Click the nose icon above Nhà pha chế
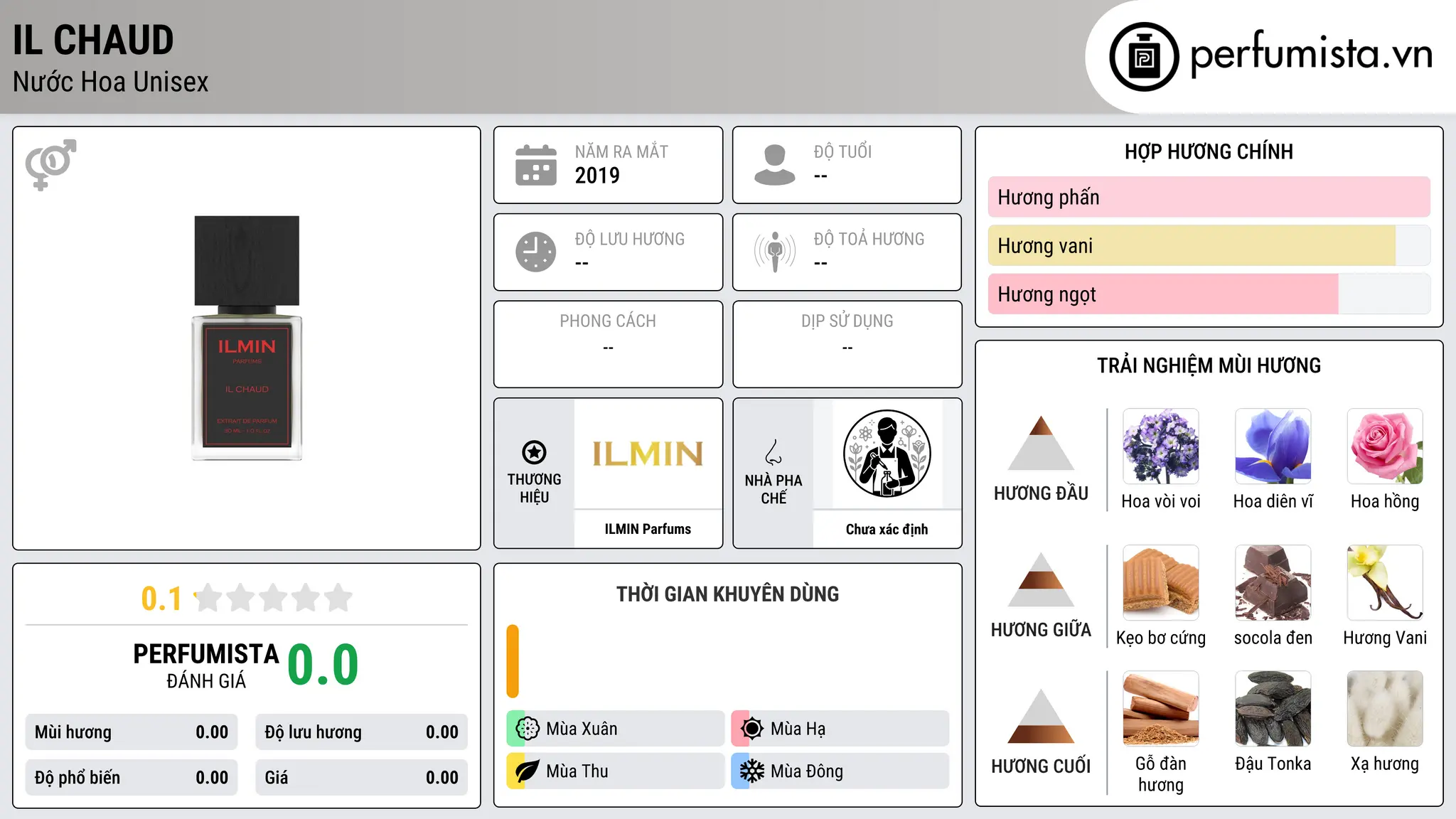1456x819 pixels. pyautogui.click(x=773, y=452)
